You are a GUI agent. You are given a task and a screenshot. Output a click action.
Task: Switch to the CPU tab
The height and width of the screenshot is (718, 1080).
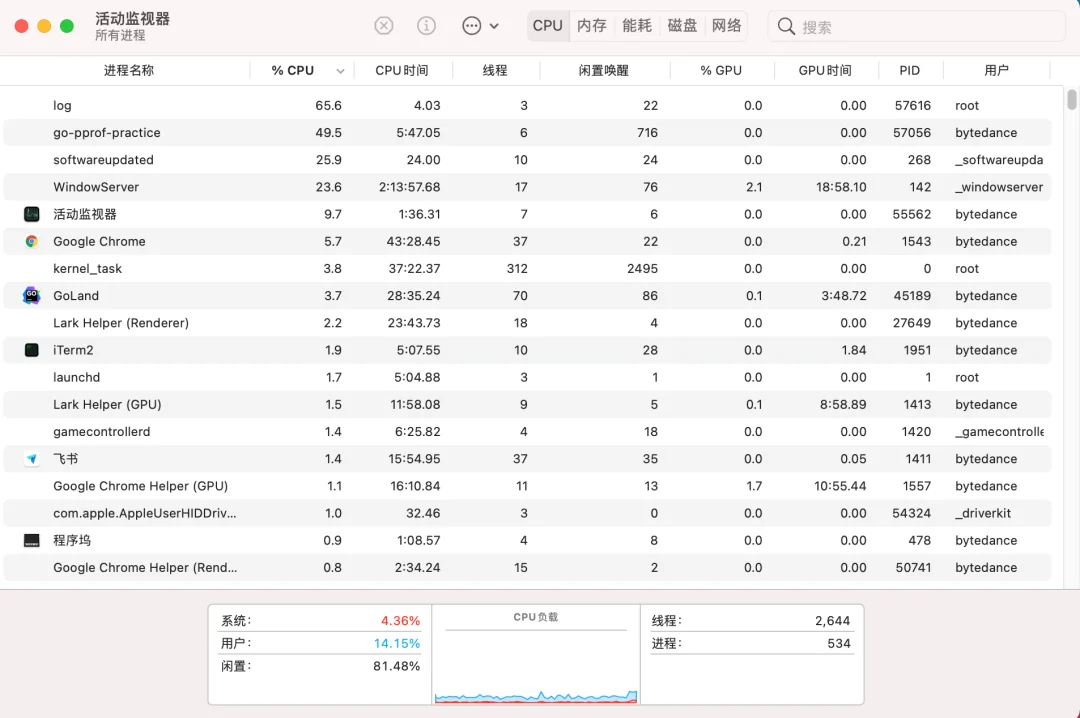click(x=548, y=25)
